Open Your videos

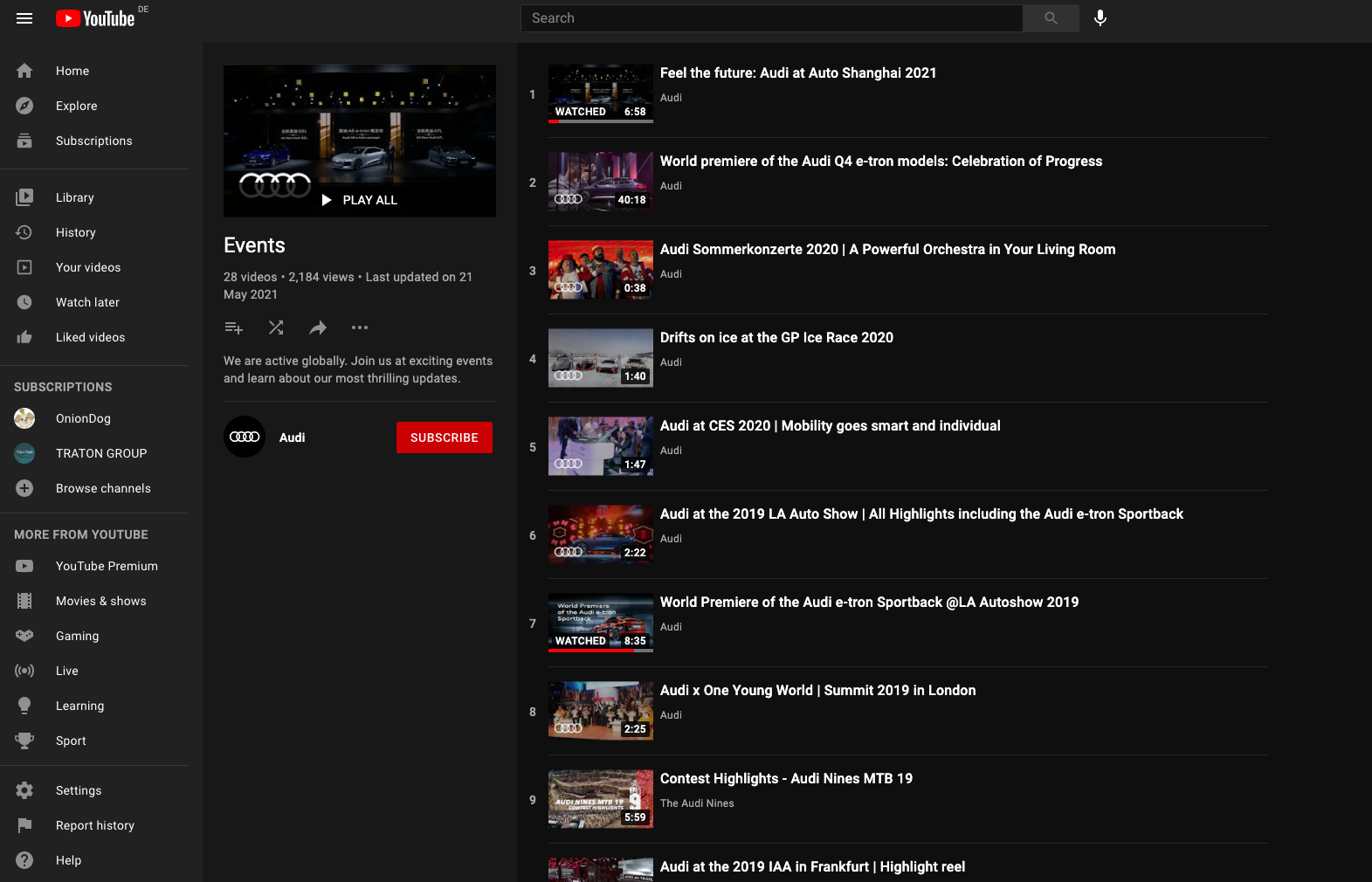[x=94, y=267]
